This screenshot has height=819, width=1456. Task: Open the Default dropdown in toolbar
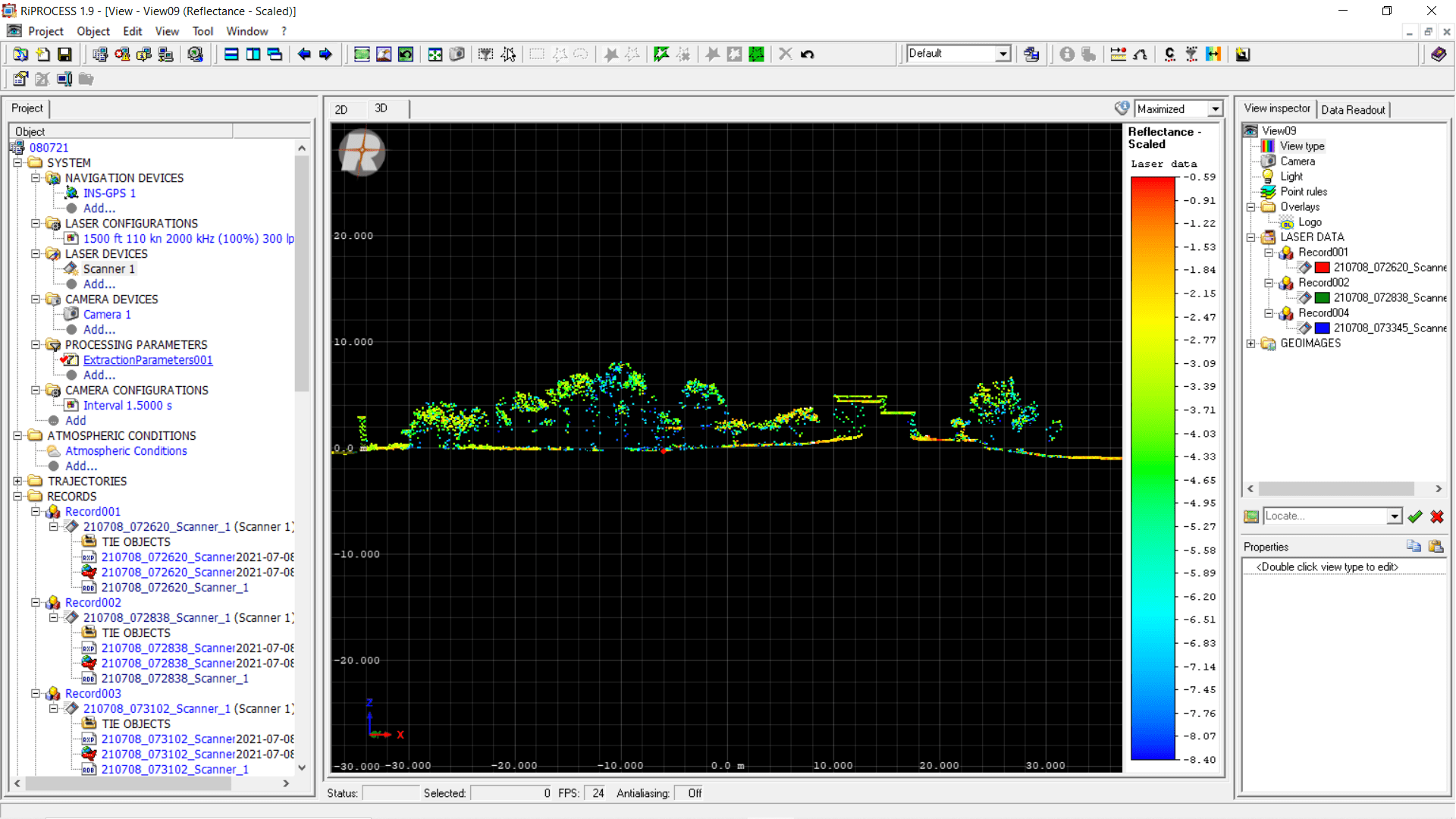coord(1003,54)
